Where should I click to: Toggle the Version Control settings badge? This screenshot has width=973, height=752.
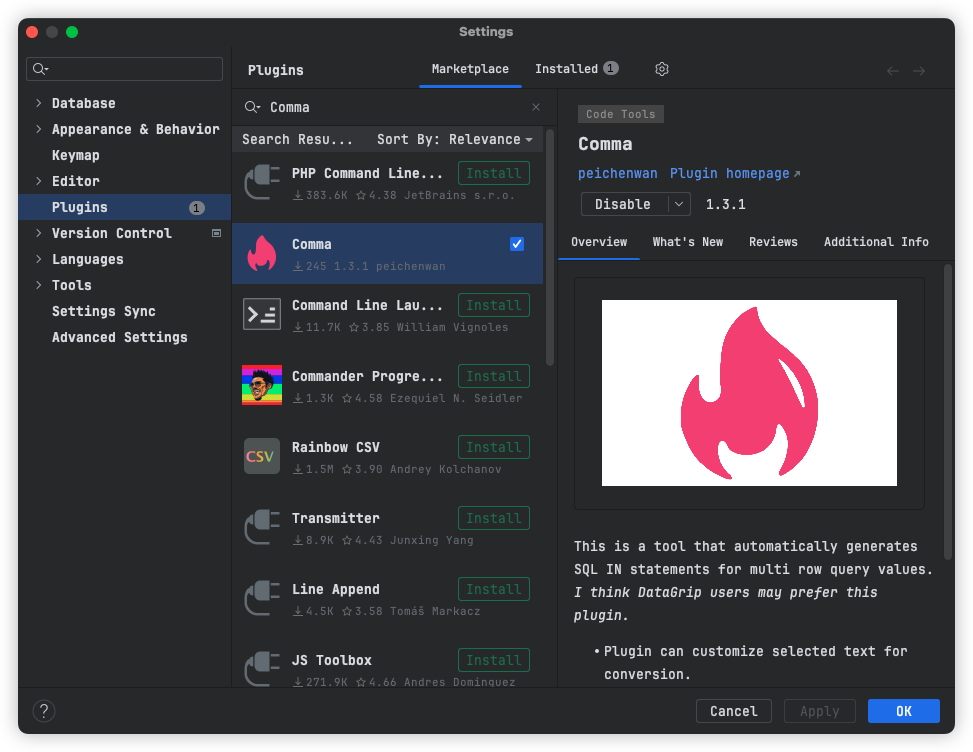click(214, 233)
